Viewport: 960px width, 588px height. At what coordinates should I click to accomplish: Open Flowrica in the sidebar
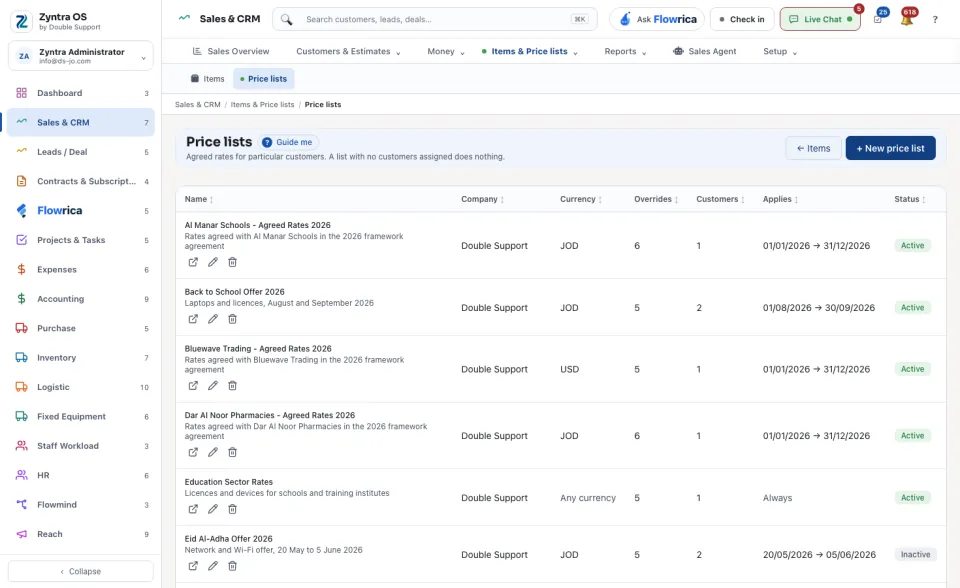[81, 211]
